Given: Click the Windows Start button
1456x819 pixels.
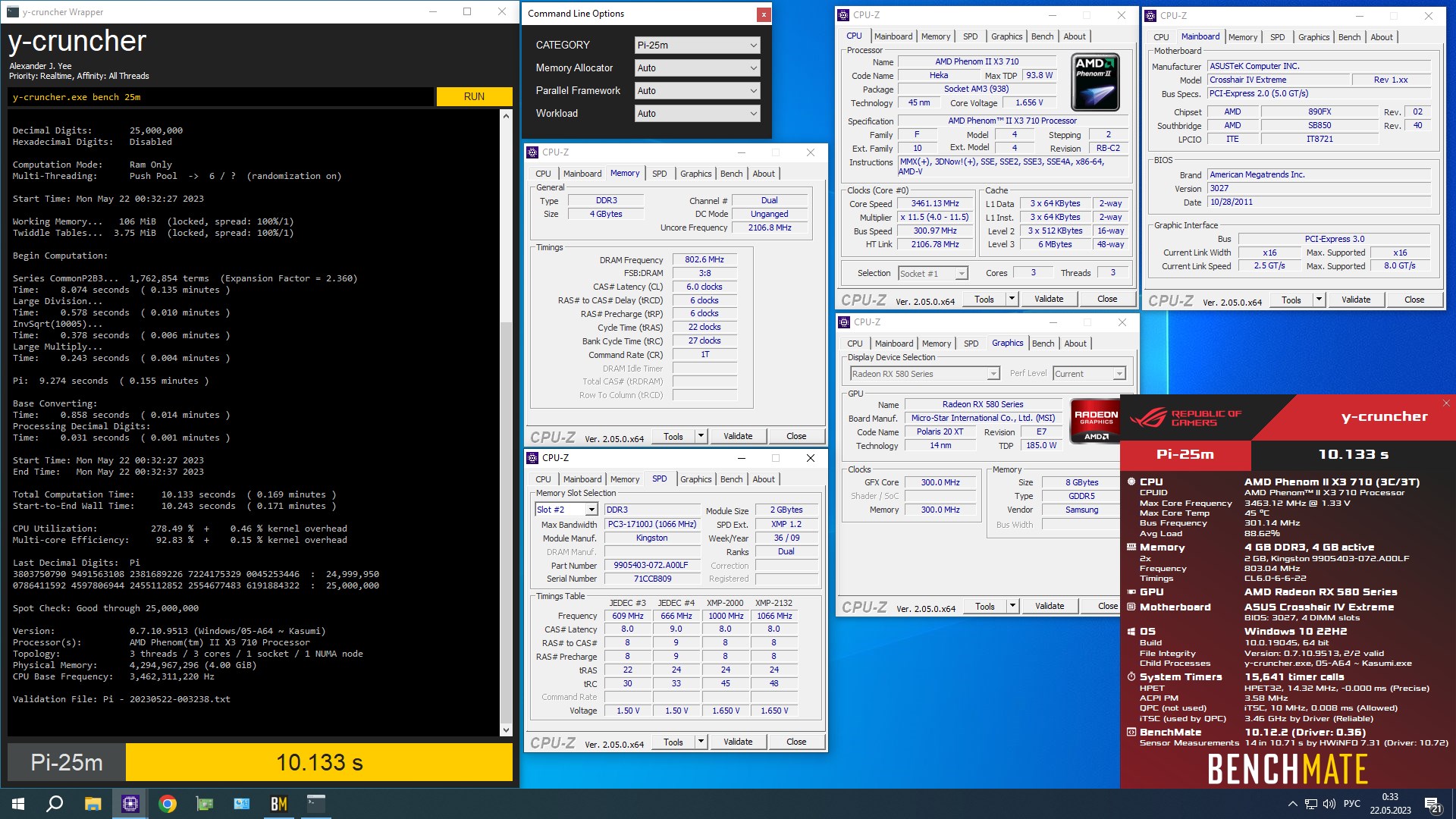Looking at the screenshot, I should pos(18,804).
